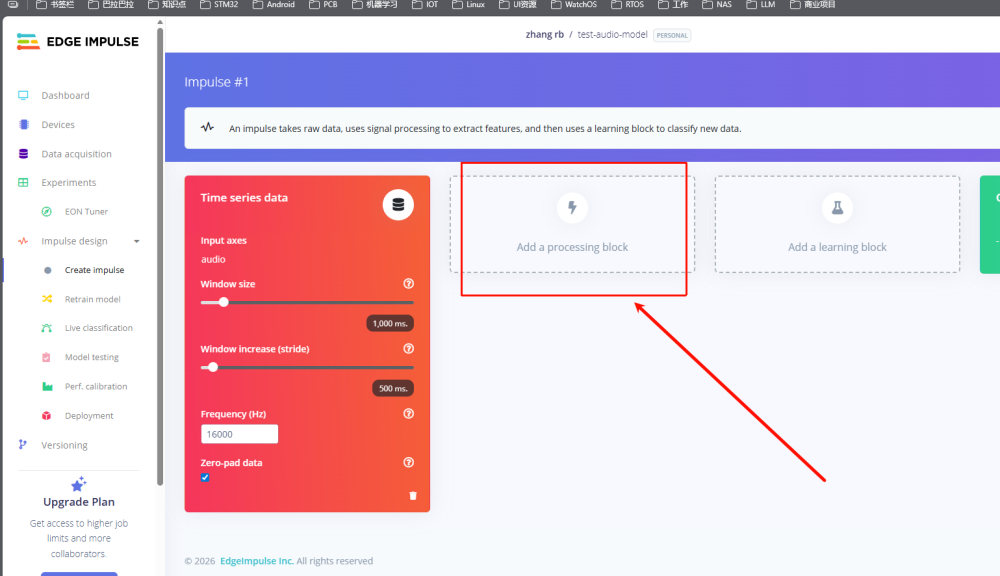Click Add a processing block
Screen dimensions: 1000x576
pyautogui.click(x=572, y=247)
